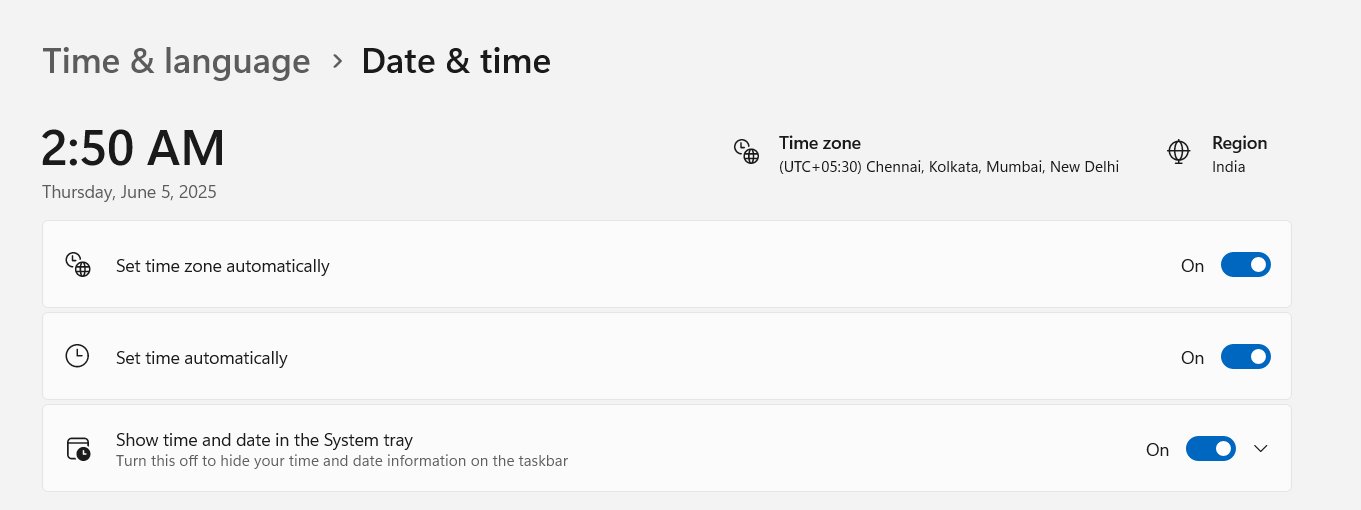
Task: Toggle Show time and date in System tray
Action: pos(1210,449)
